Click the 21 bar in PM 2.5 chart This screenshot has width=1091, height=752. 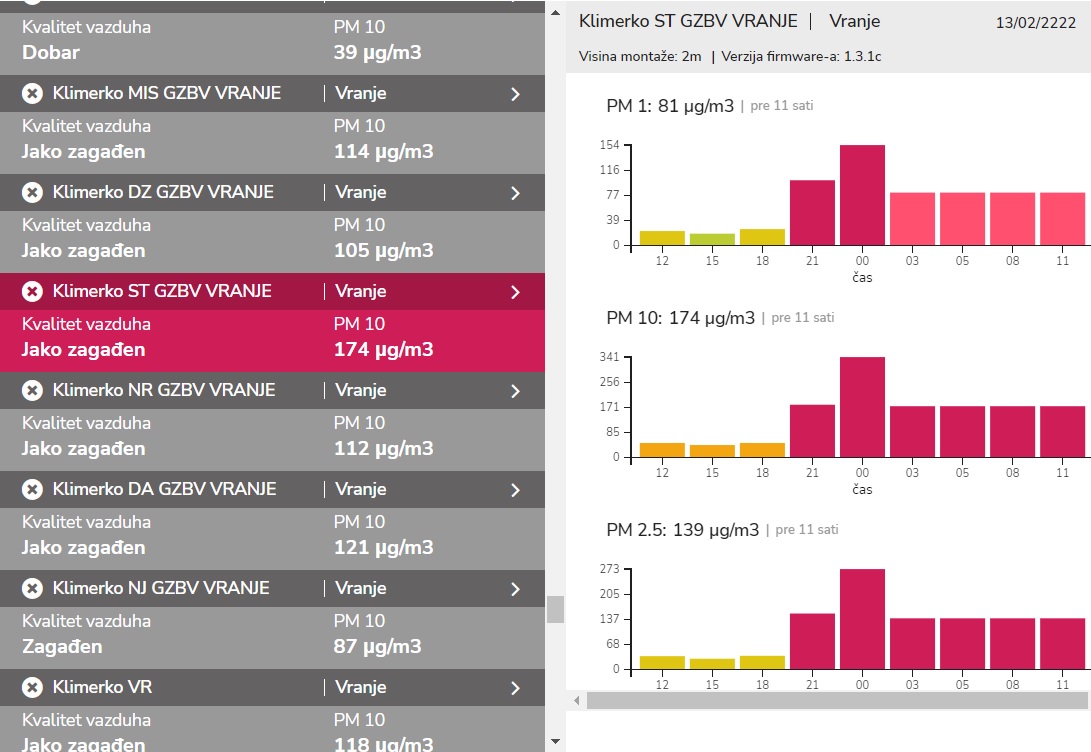coord(812,641)
